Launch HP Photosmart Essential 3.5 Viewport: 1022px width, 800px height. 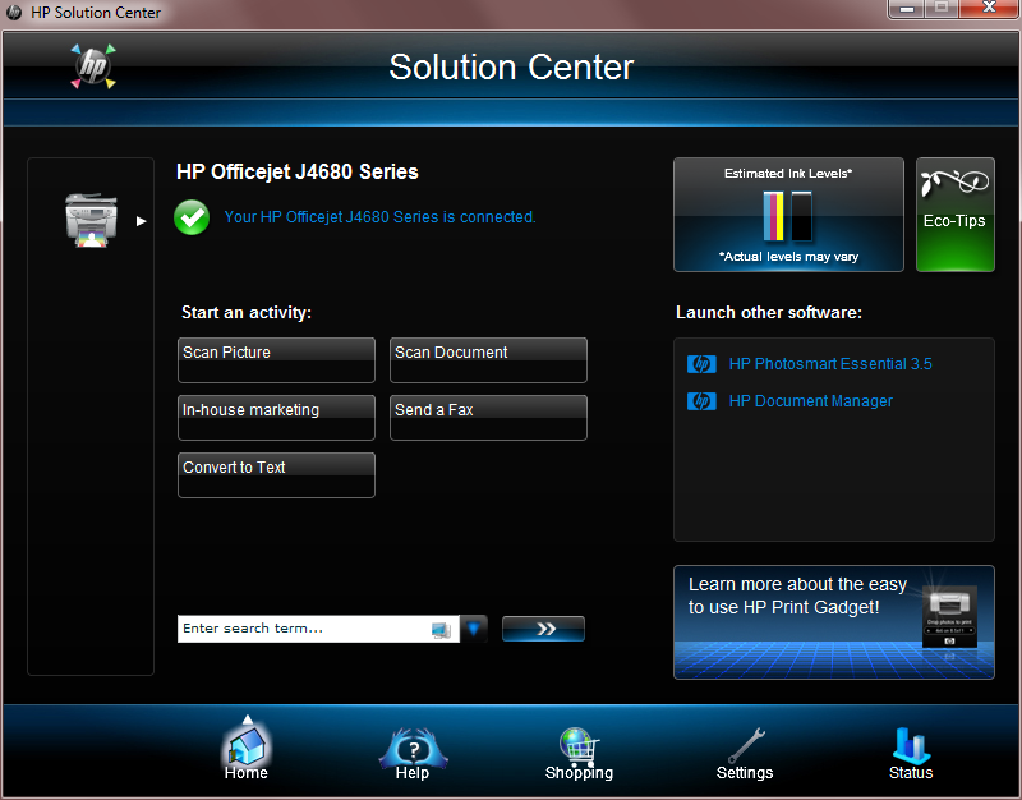click(830, 364)
